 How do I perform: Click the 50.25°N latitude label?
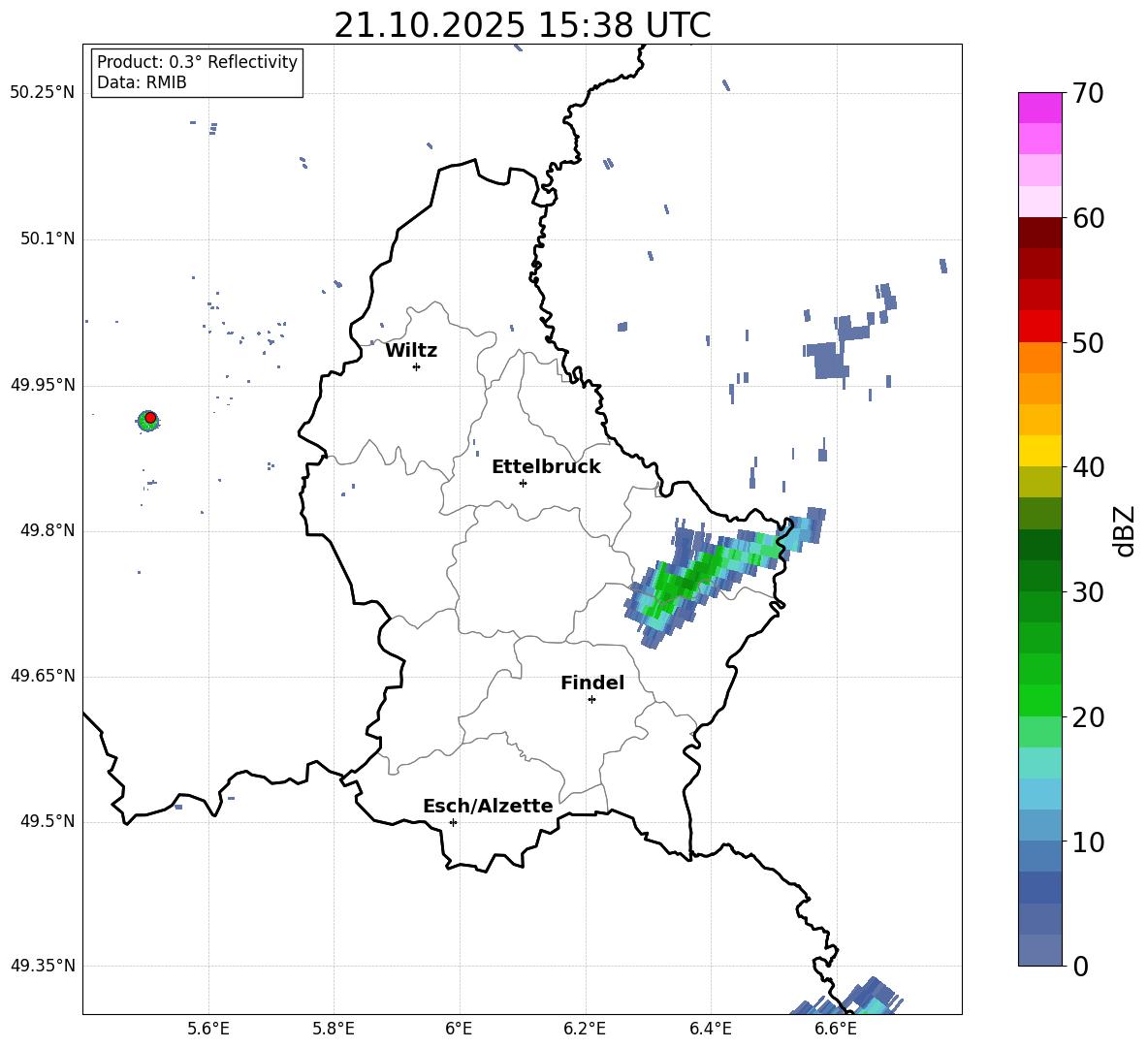point(43,93)
